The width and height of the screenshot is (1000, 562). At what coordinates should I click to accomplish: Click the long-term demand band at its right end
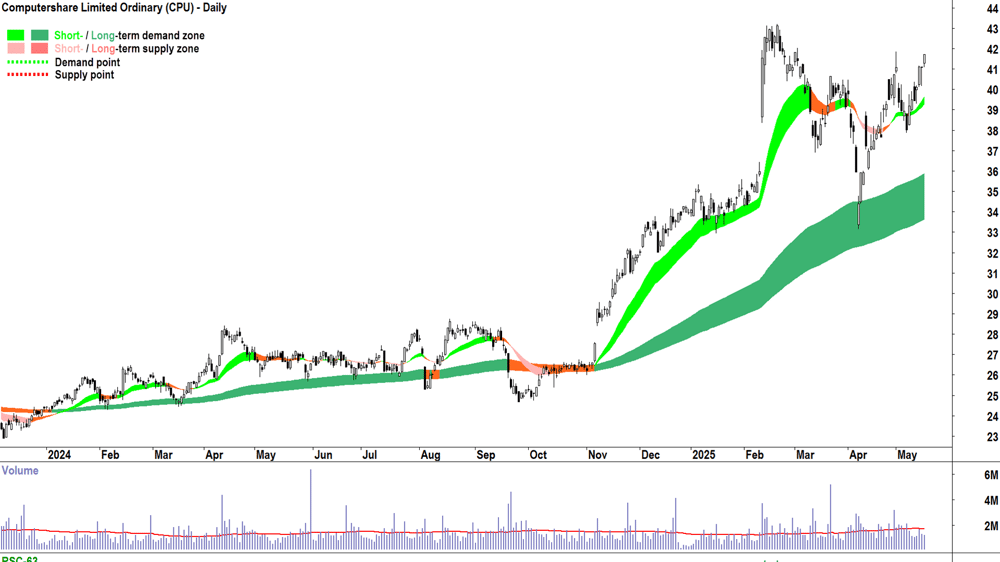click(x=920, y=198)
